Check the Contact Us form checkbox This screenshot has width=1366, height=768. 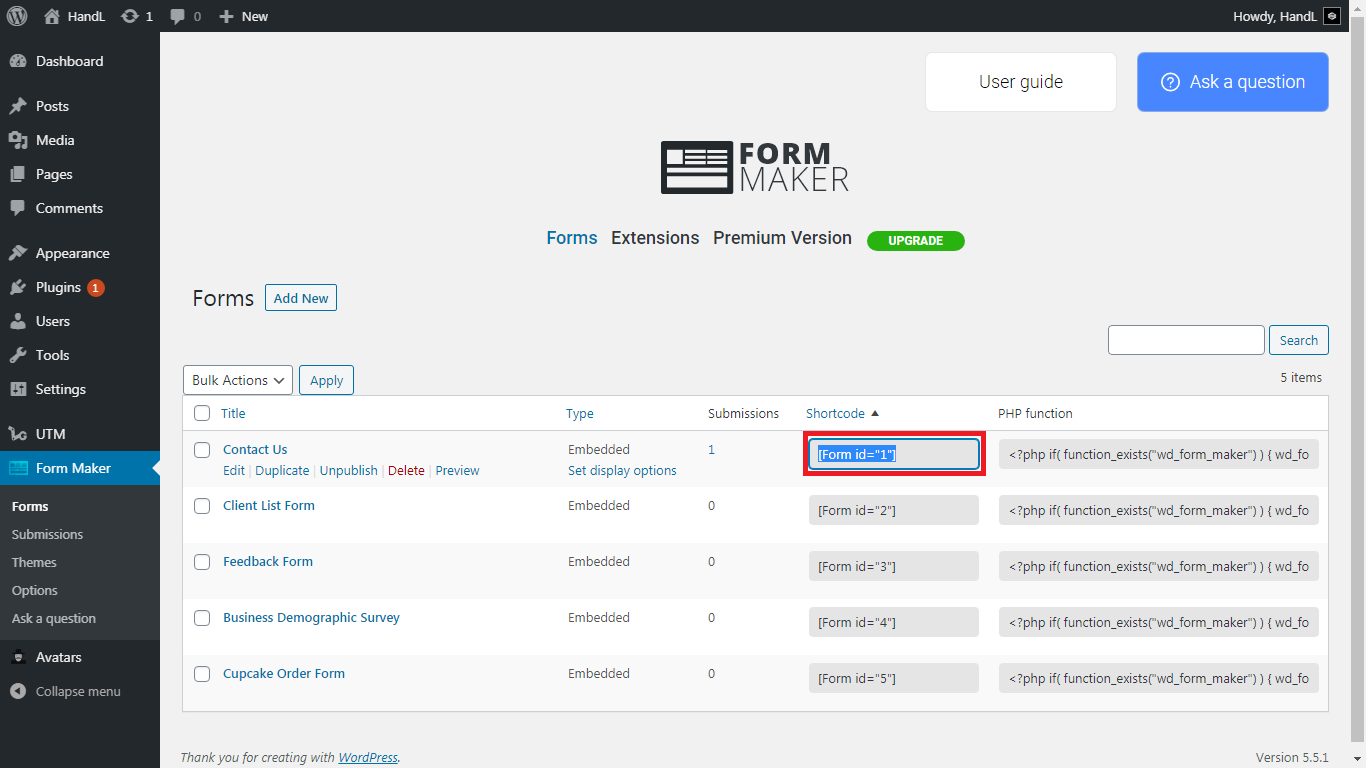[202, 450]
